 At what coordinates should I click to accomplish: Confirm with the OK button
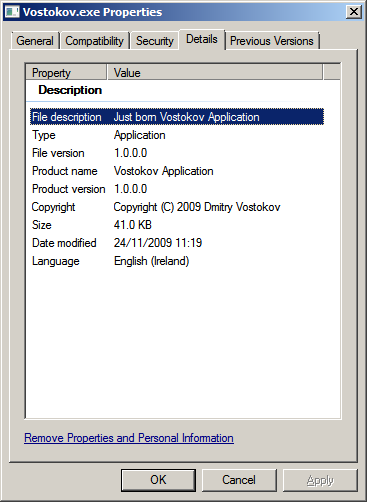(x=158, y=480)
